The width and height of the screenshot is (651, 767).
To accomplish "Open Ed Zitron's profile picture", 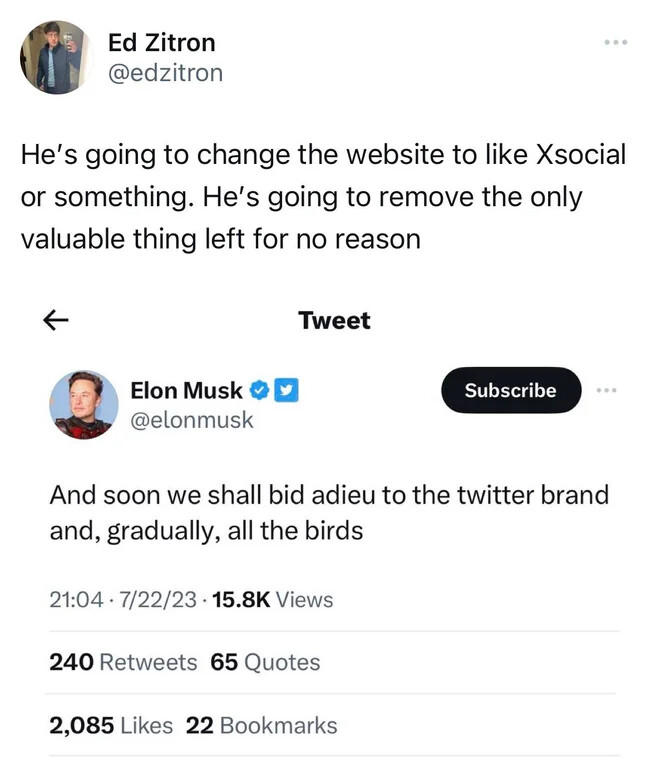I will pyautogui.click(x=56, y=57).
